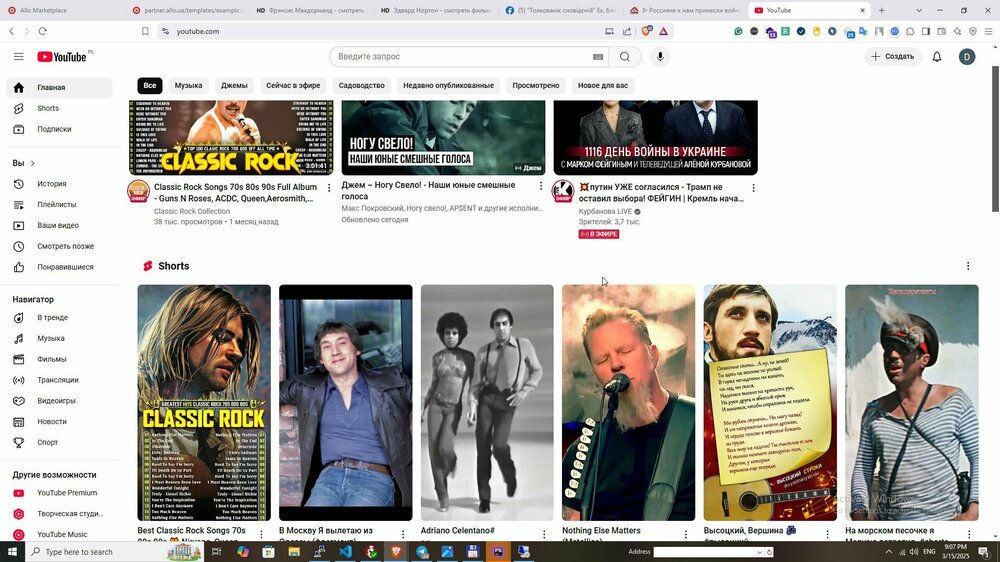Bookmark this page icon in address bar
The height and width of the screenshot is (562, 1000).
[x=145, y=31]
